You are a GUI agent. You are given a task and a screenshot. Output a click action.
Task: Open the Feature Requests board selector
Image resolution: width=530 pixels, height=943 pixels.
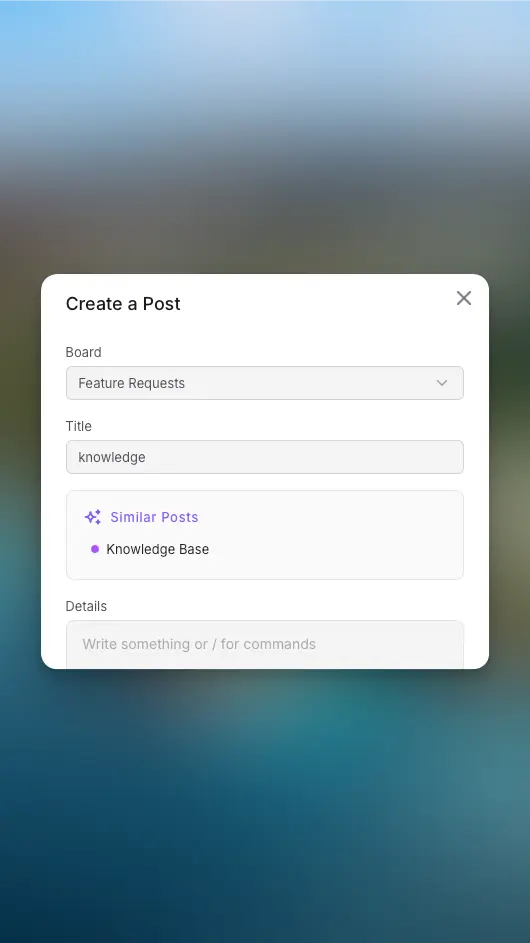265,383
